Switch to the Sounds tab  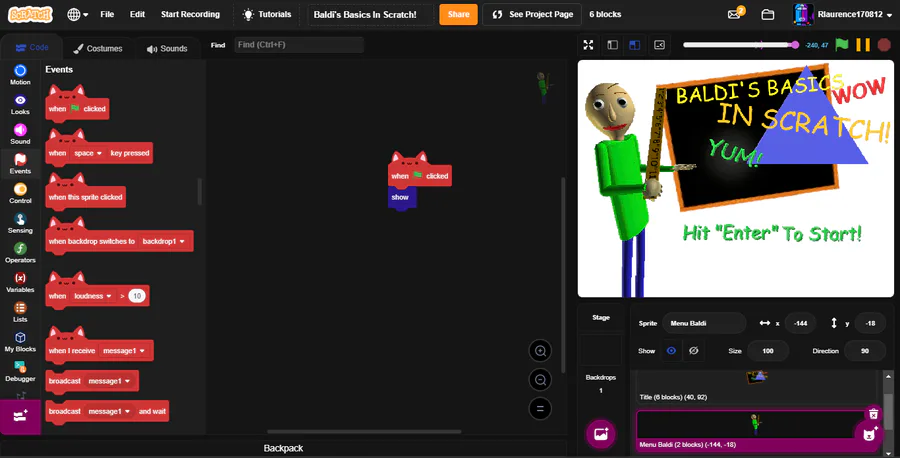pyautogui.click(x=167, y=49)
